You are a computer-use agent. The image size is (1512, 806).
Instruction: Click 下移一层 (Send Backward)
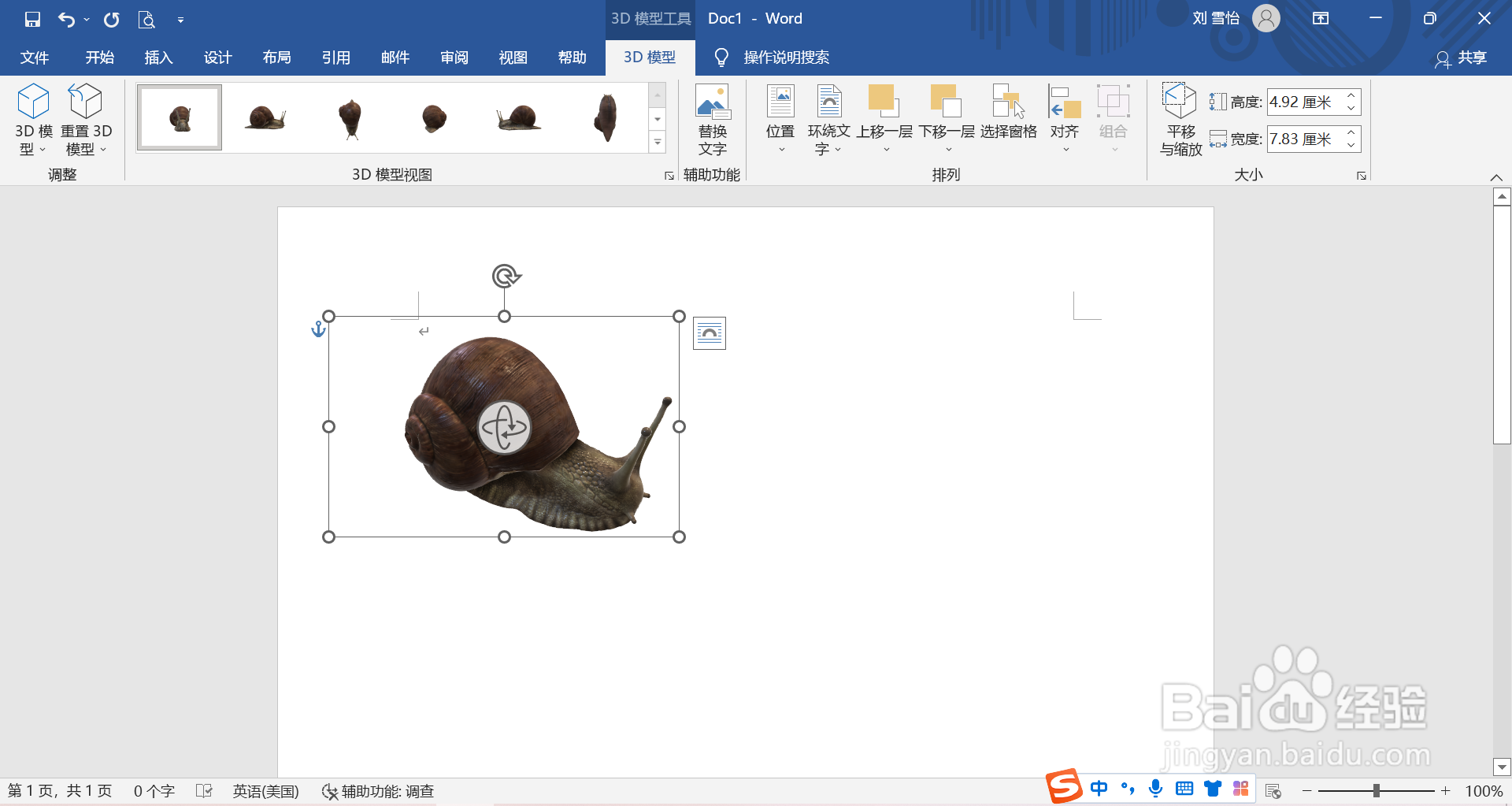pyautogui.click(x=947, y=120)
